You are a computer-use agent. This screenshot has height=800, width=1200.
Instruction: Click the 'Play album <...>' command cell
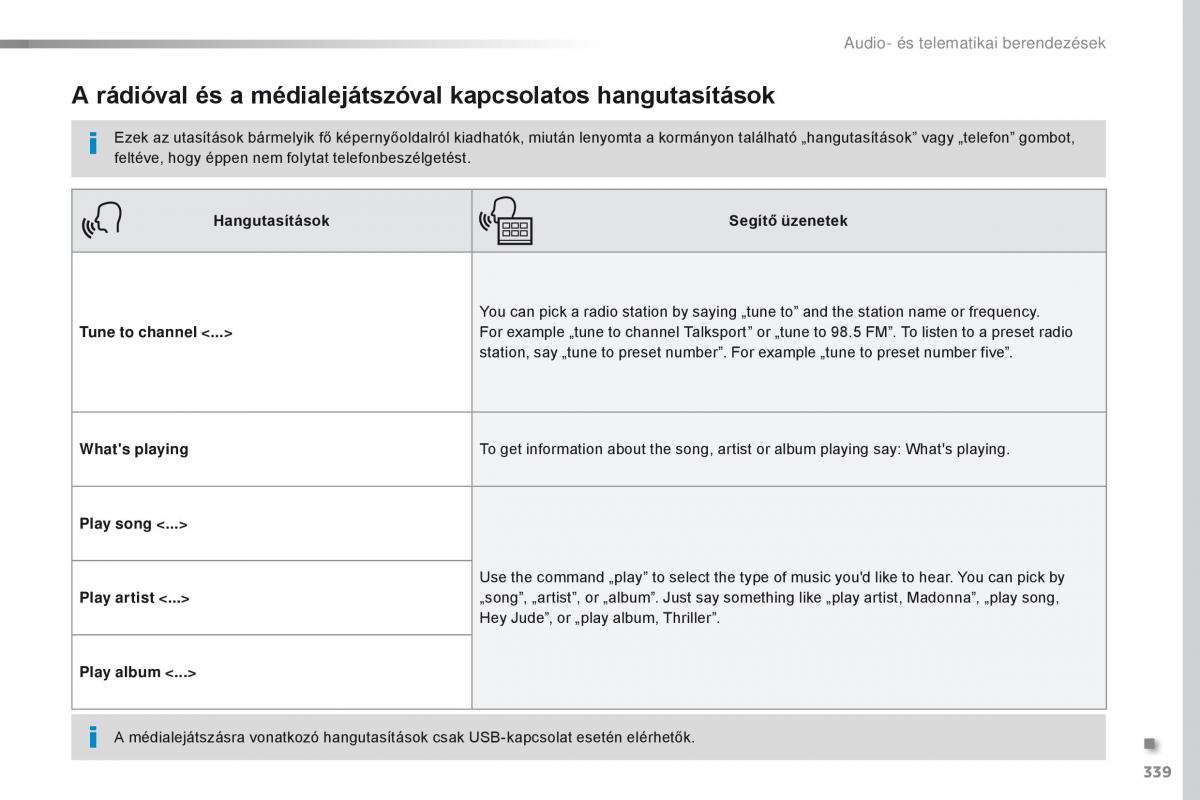pos(272,672)
